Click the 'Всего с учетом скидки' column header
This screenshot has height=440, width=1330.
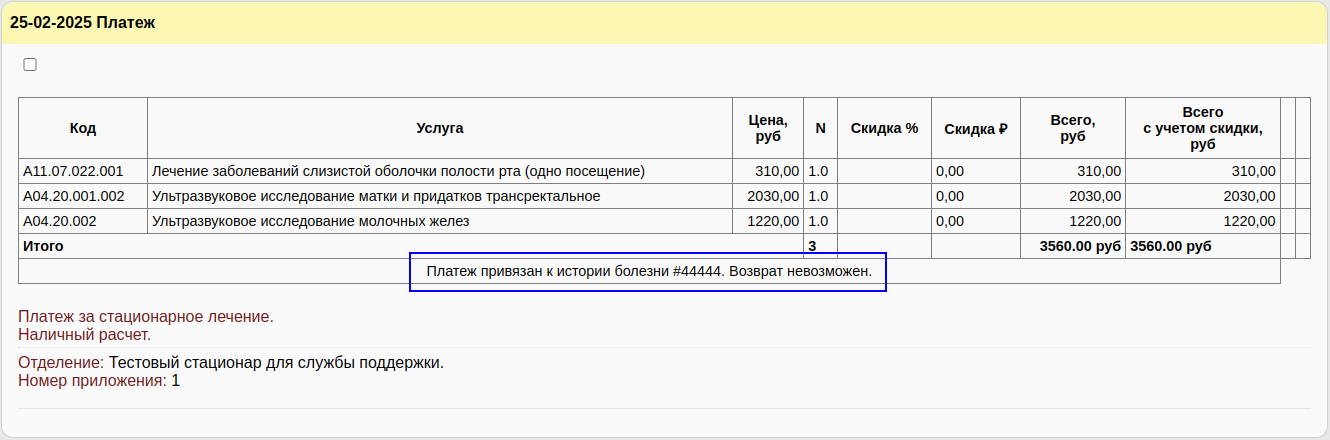tap(1202, 128)
